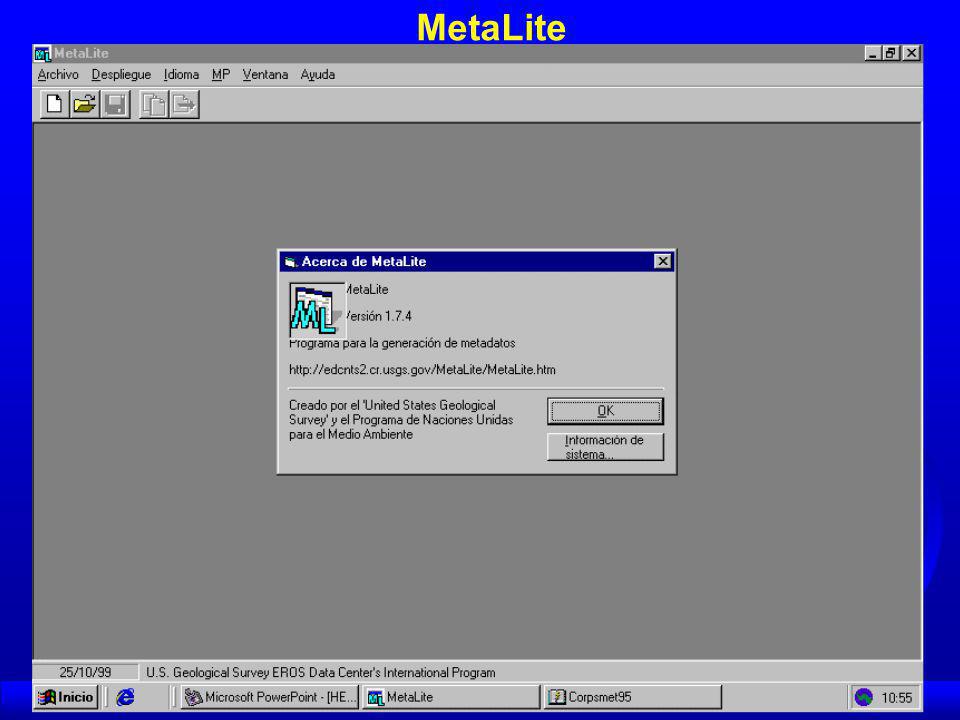
Task: Click the Versión 1.7.4 text
Action: [378, 317]
